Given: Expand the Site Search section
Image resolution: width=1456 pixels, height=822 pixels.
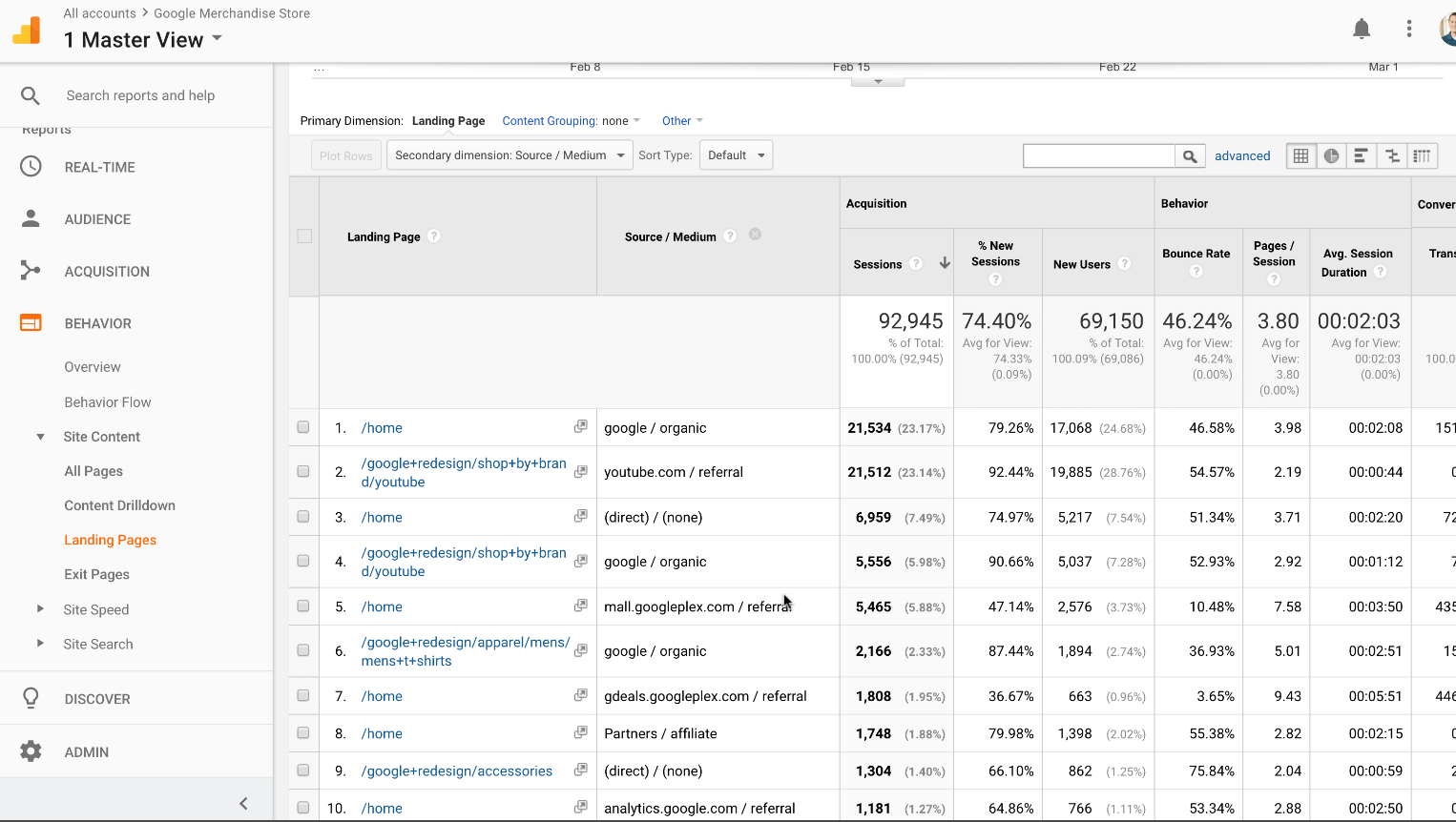Looking at the screenshot, I should [40, 643].
